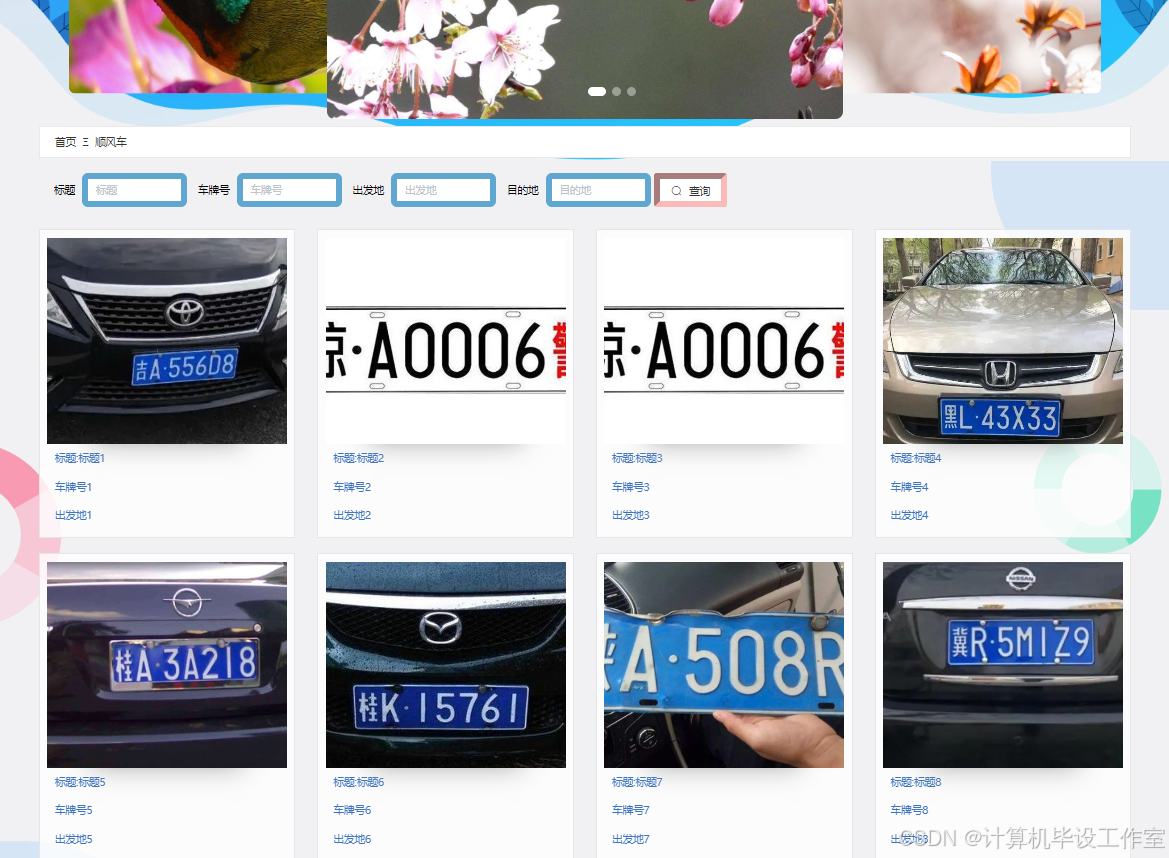
Task: Select the third carousel indicator dot
Action: pos(631,92)
